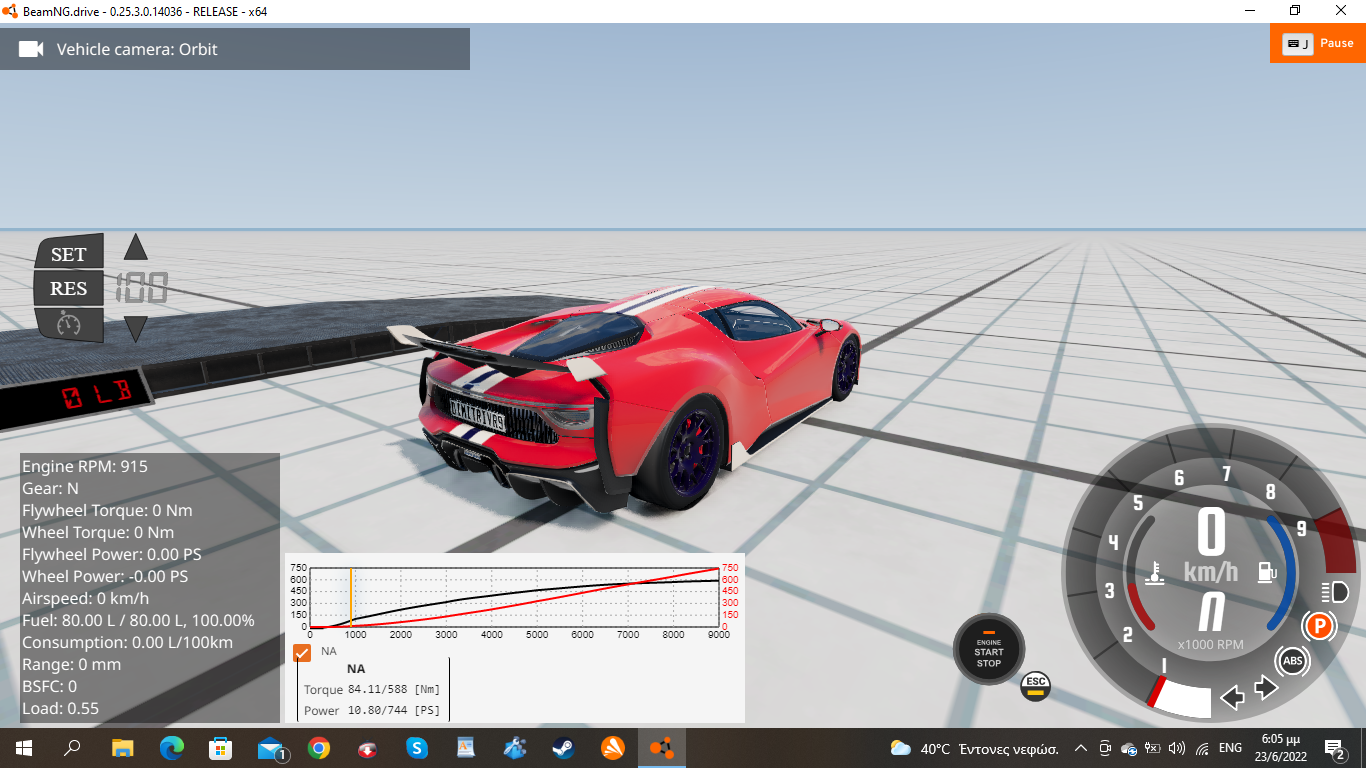The height and width of the screenshot is (768, 1366).
Task: Click the SET cruise control button
Action: [69, 254]
